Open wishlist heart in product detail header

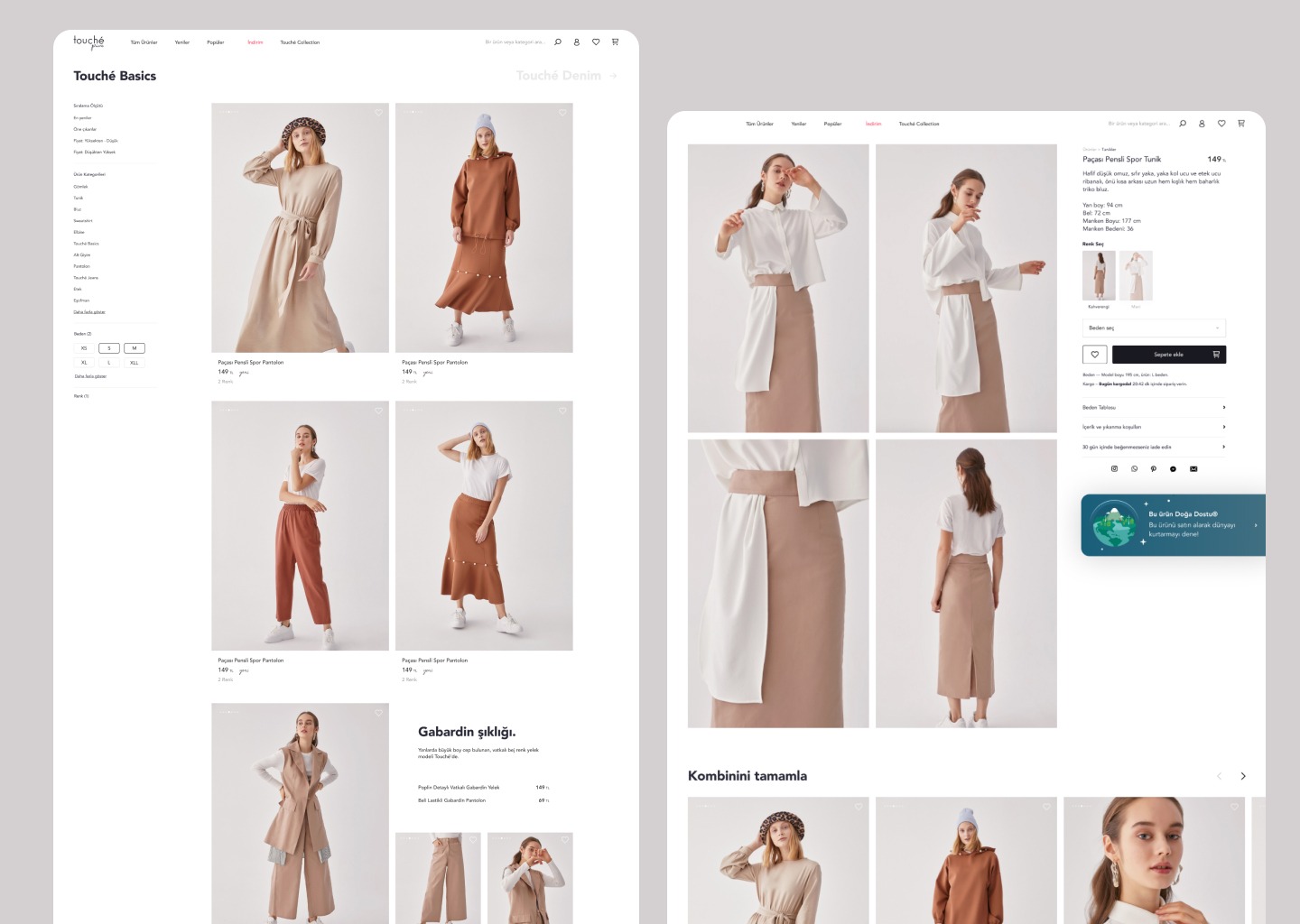click(1221, 124)
